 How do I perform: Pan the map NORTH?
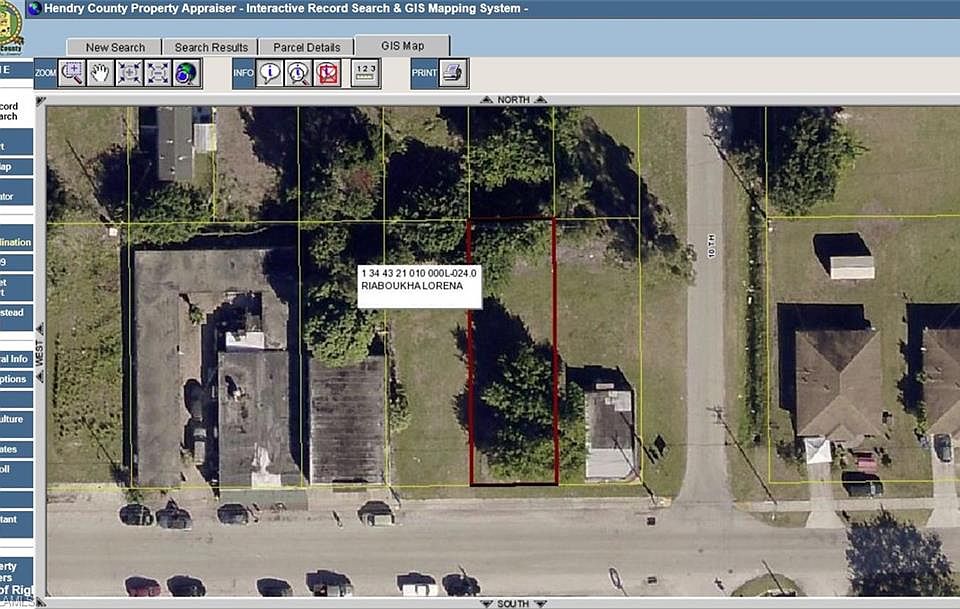pos(513,100)
